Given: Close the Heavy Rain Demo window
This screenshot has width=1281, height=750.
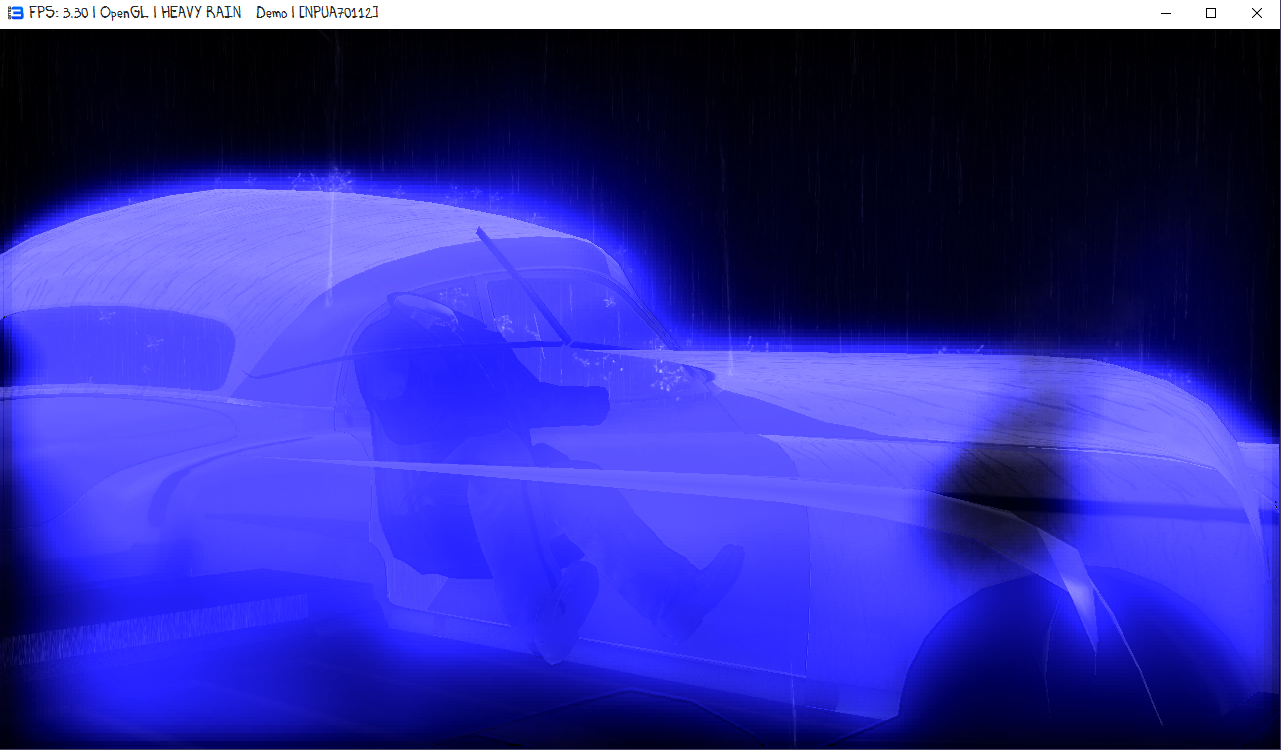Looking at the screenshot, I should point(1257,13).
